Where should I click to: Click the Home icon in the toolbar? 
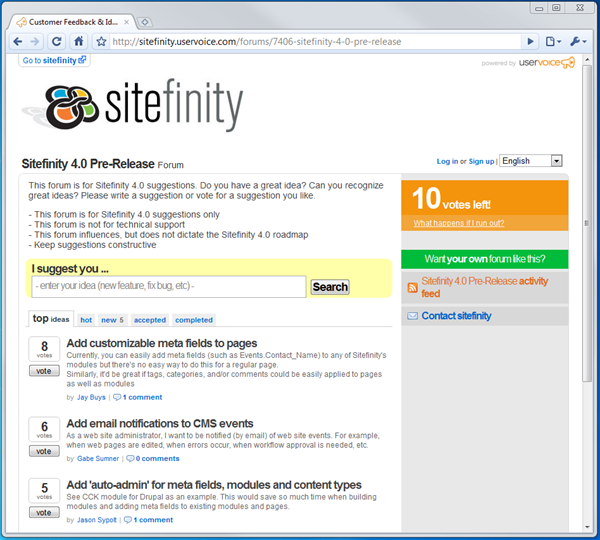click(78, 42)
